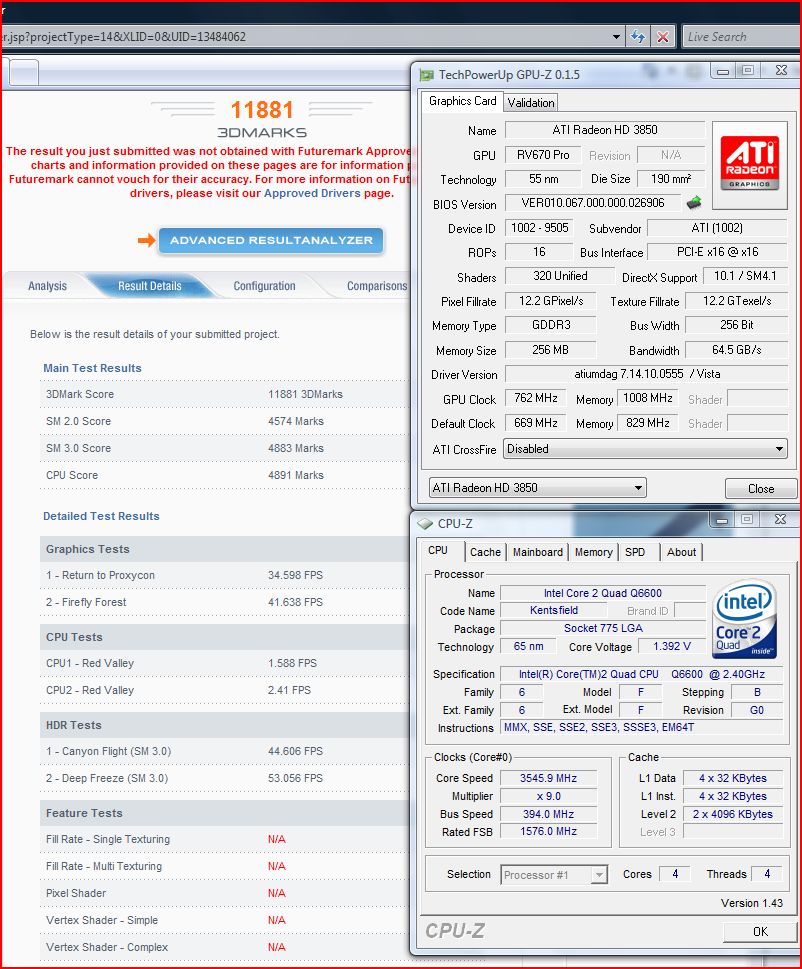Click the ATI Radeon Graphics logo
The width and height of the screenshot is (802, 969).
tap(749, 165)
